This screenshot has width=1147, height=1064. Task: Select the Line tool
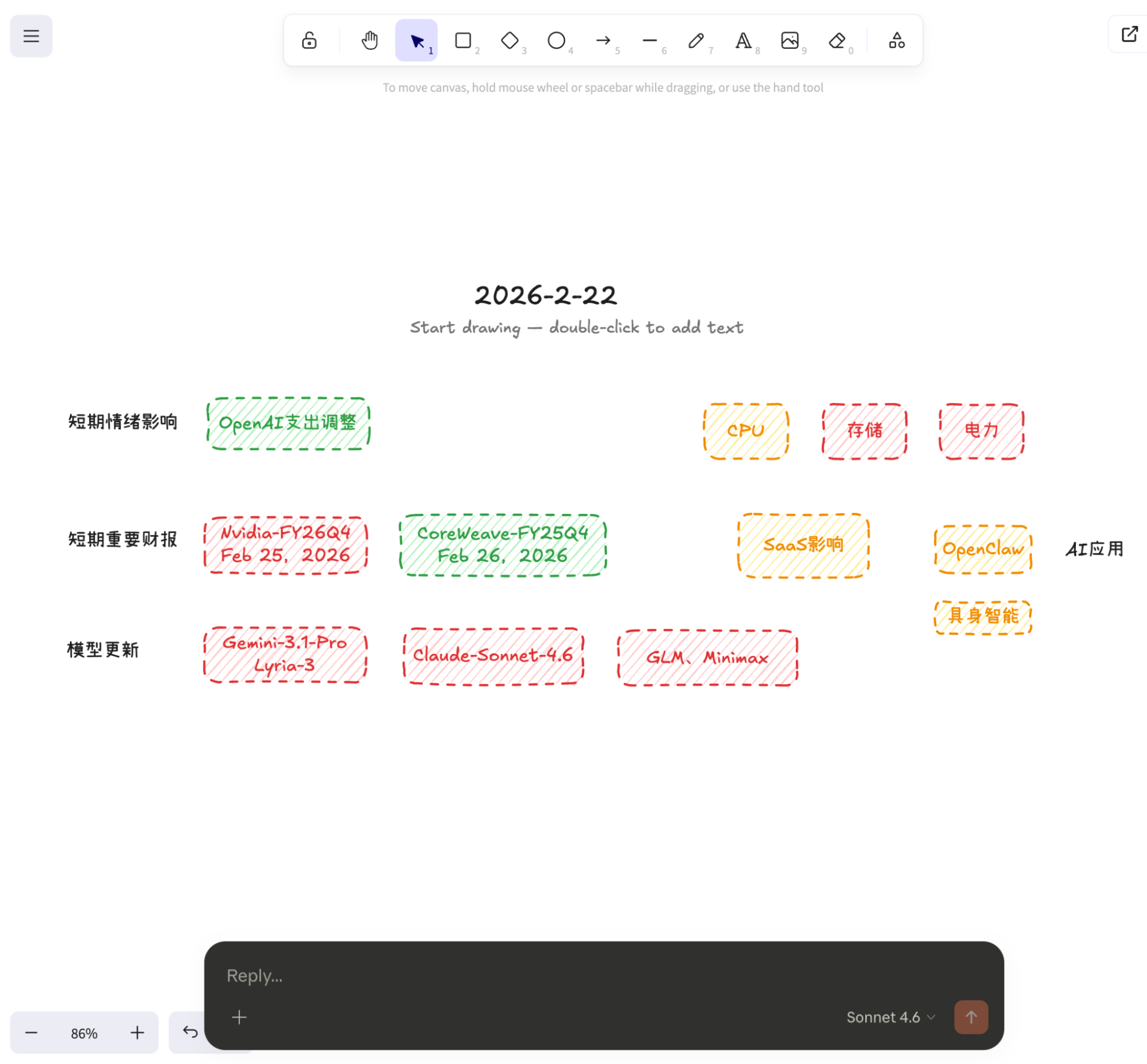click(650, 40)
